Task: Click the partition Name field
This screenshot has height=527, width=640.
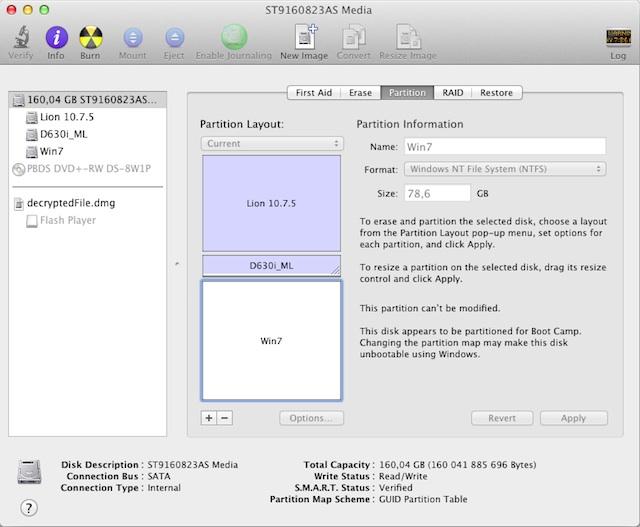Action: [x=505, y=147]
